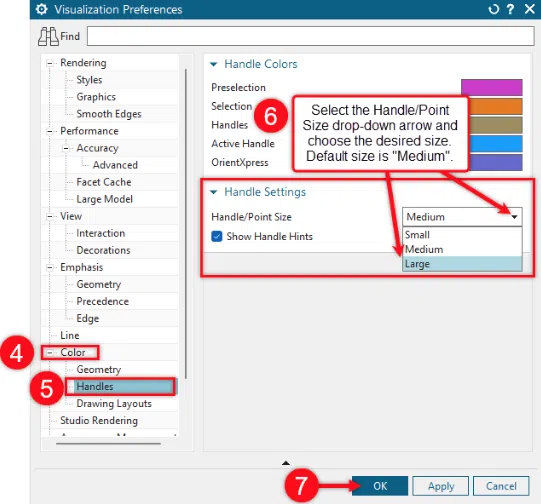Collapse the Handle Settings section
The width and height of the screenshot is (541, 504).
click(214, 192)
